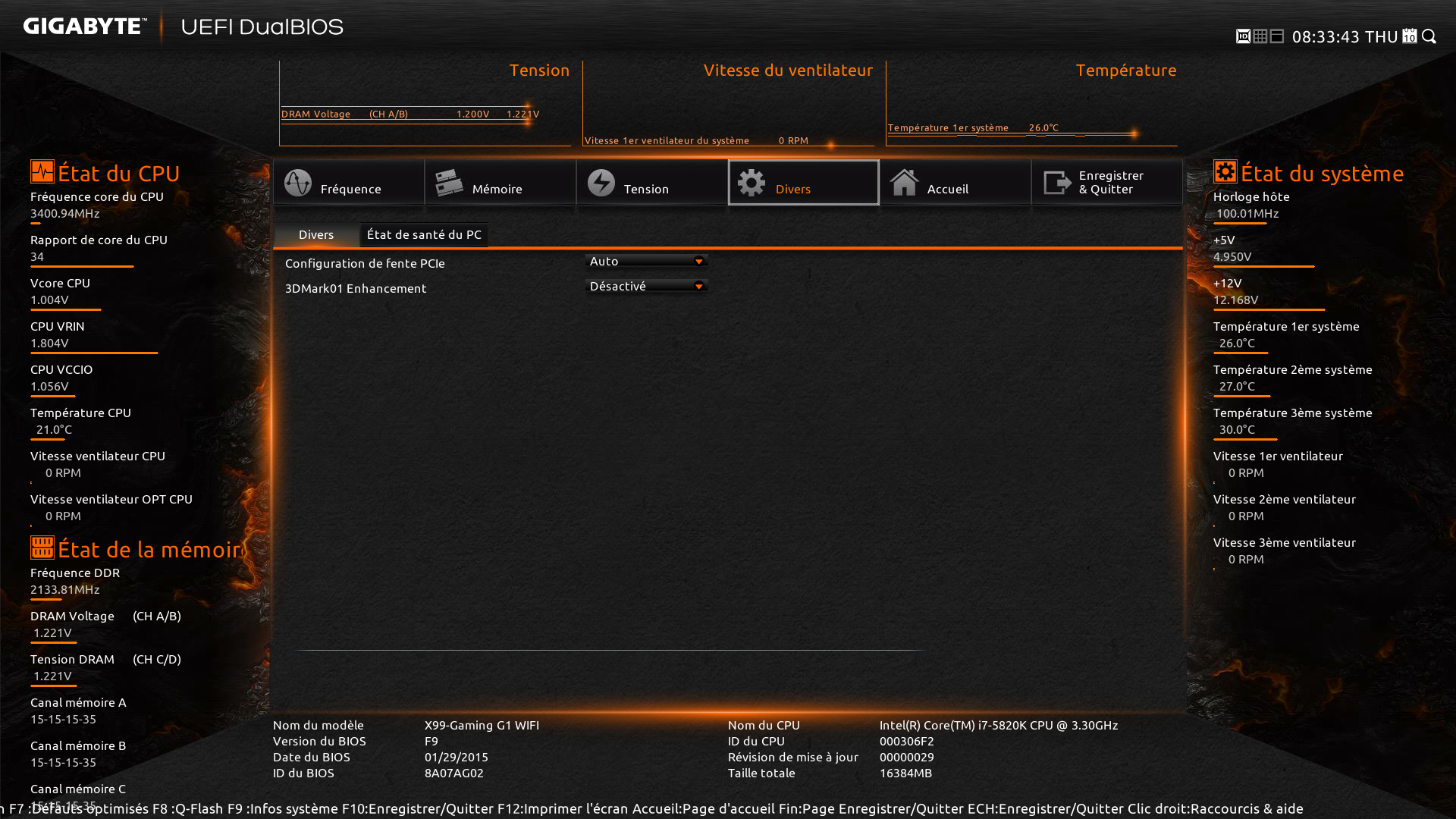Image resolution: width=1456 pixels, height=819 pixels.
Task: Click DRAM Voltage (CH A/B) graph entry
Action: pyautogui.click(x=410, y=114)
